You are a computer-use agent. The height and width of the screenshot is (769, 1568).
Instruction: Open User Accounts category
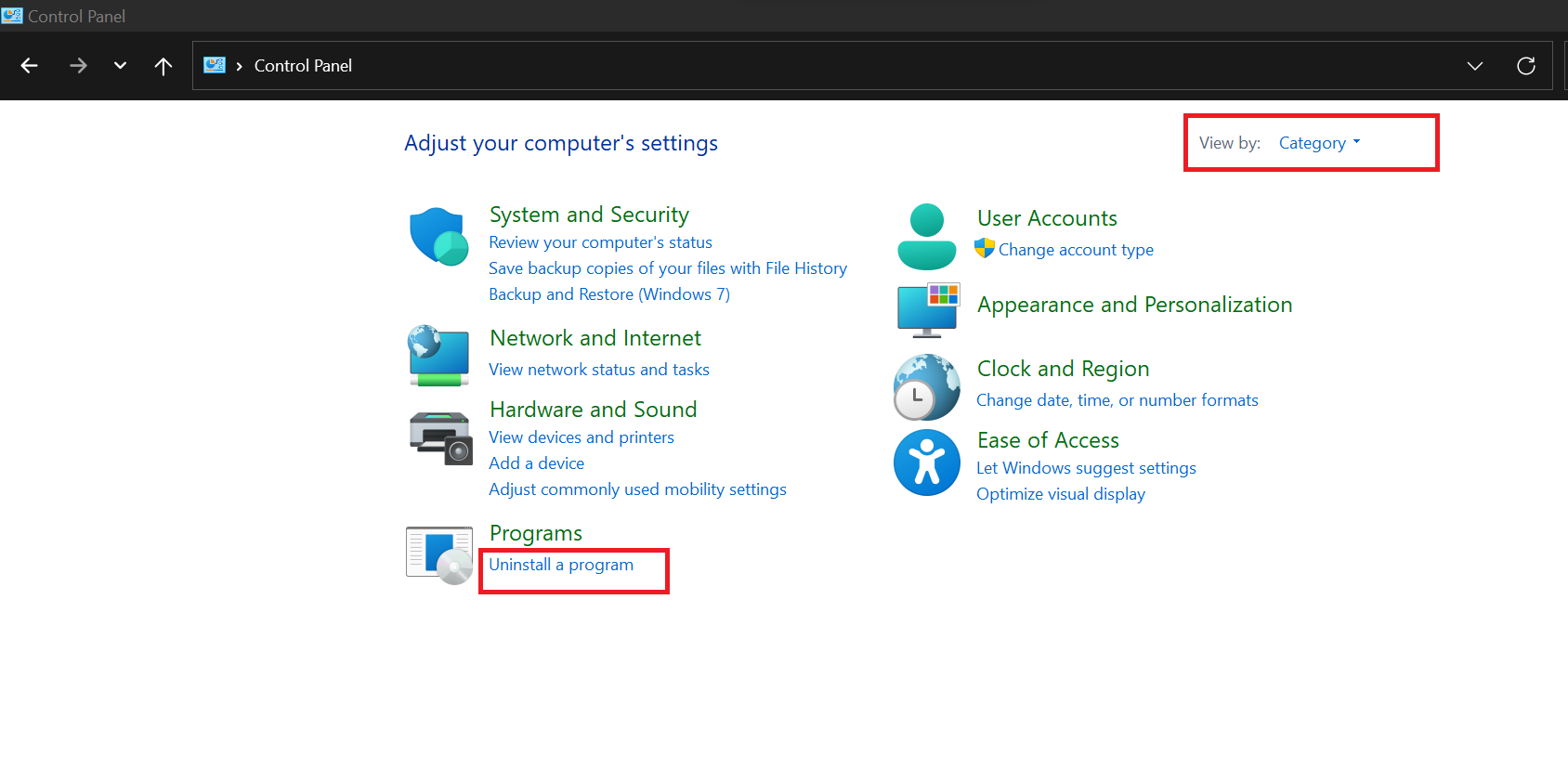pyautogui.click(x=1047, y=218)
